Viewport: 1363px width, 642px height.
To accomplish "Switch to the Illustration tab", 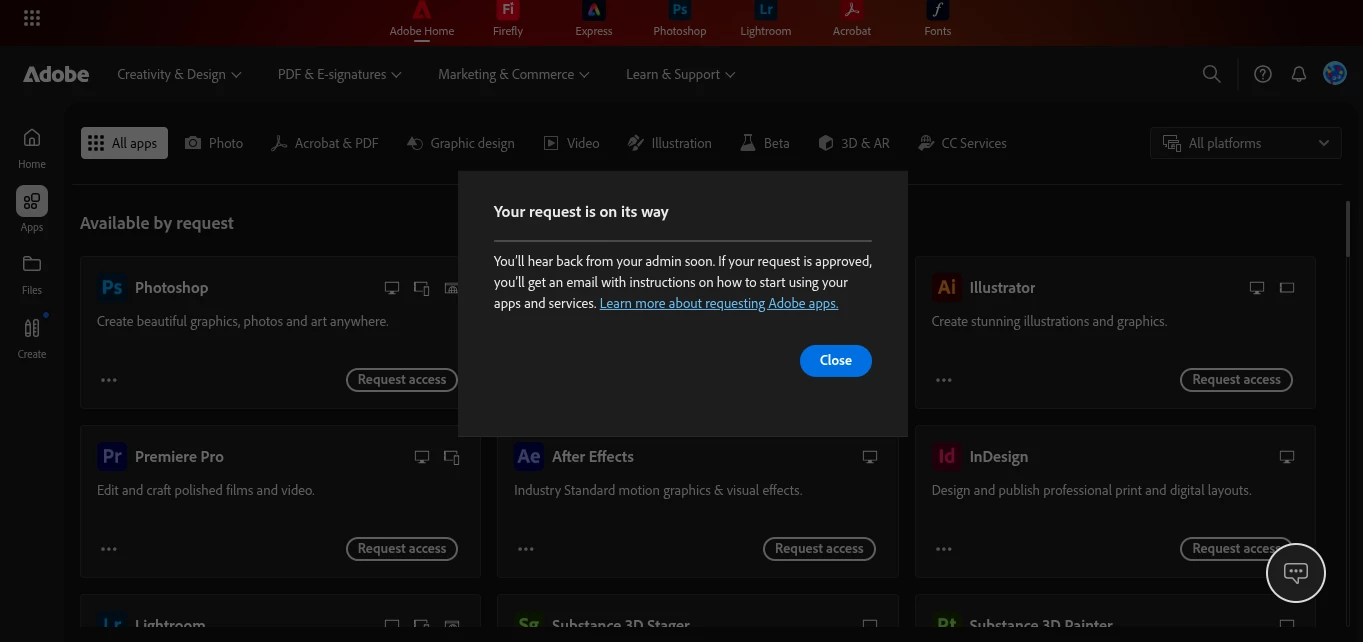I will pos(670,143).
